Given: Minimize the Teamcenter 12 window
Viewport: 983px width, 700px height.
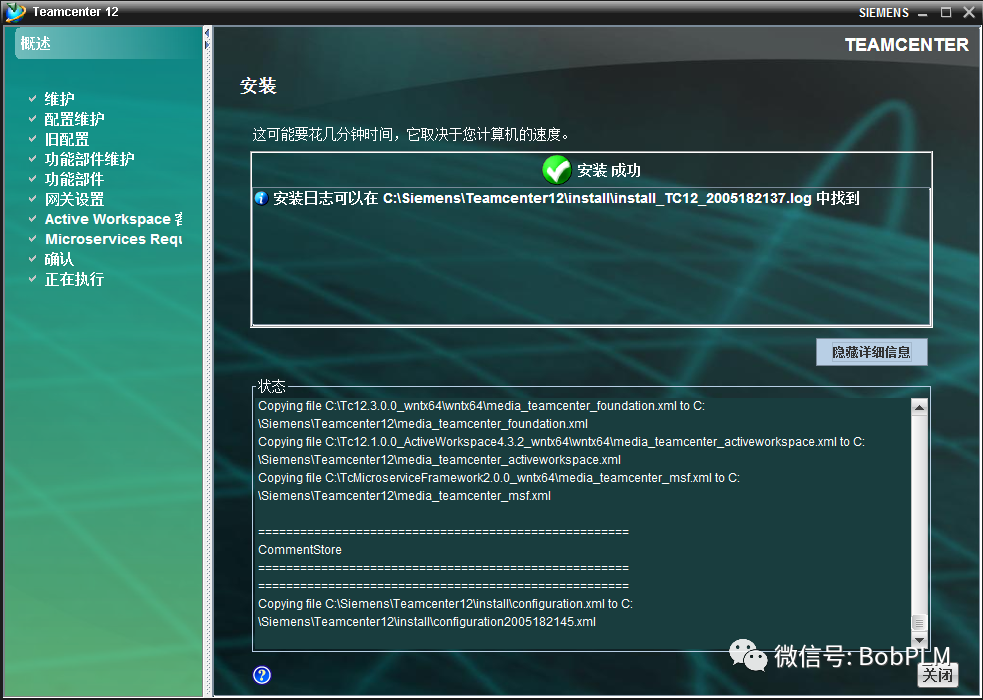Looking at the screenshot, I should pyautogui.click(x=923, y=13).
